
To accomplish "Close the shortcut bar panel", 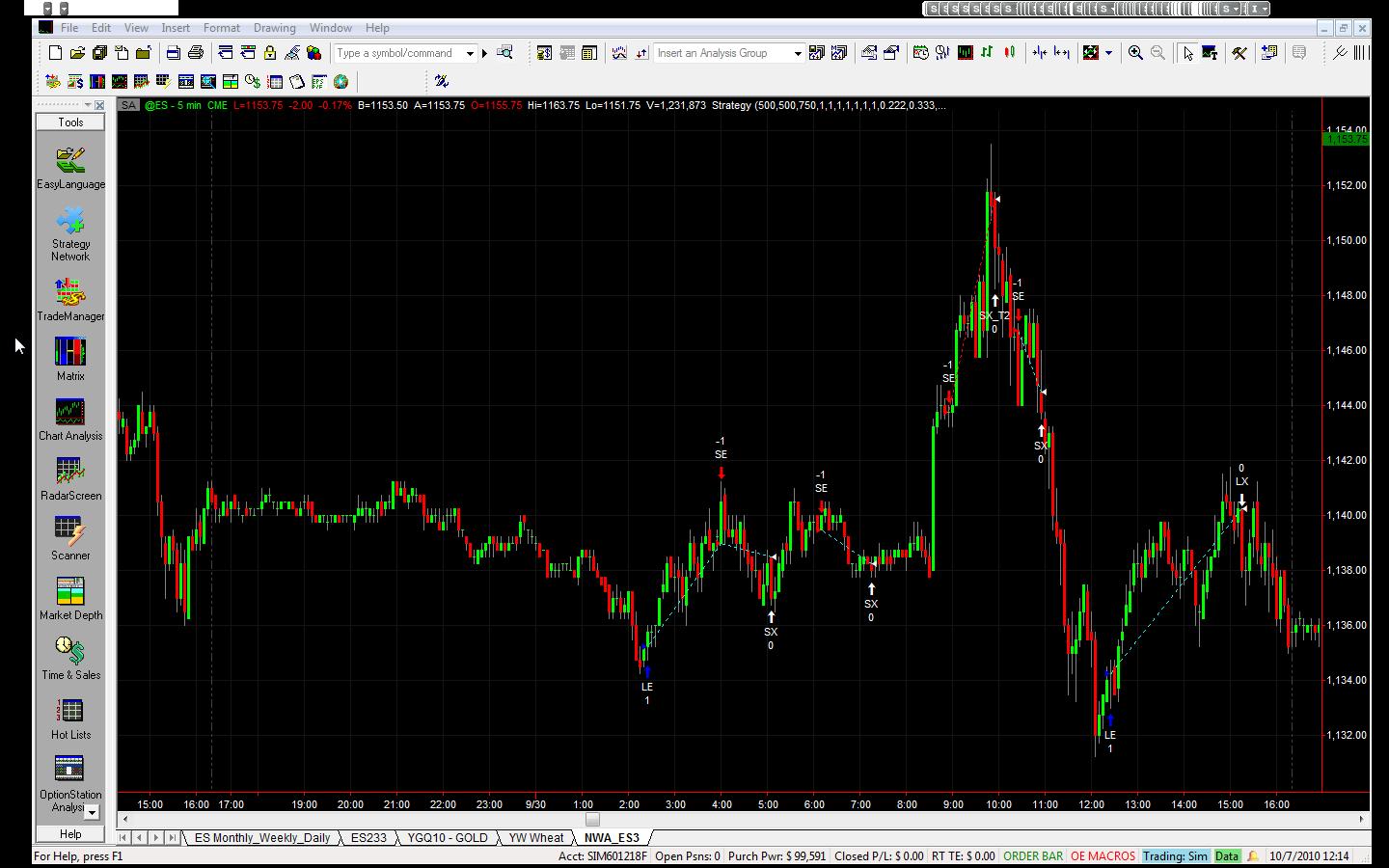I will click(x=99, y=105).
